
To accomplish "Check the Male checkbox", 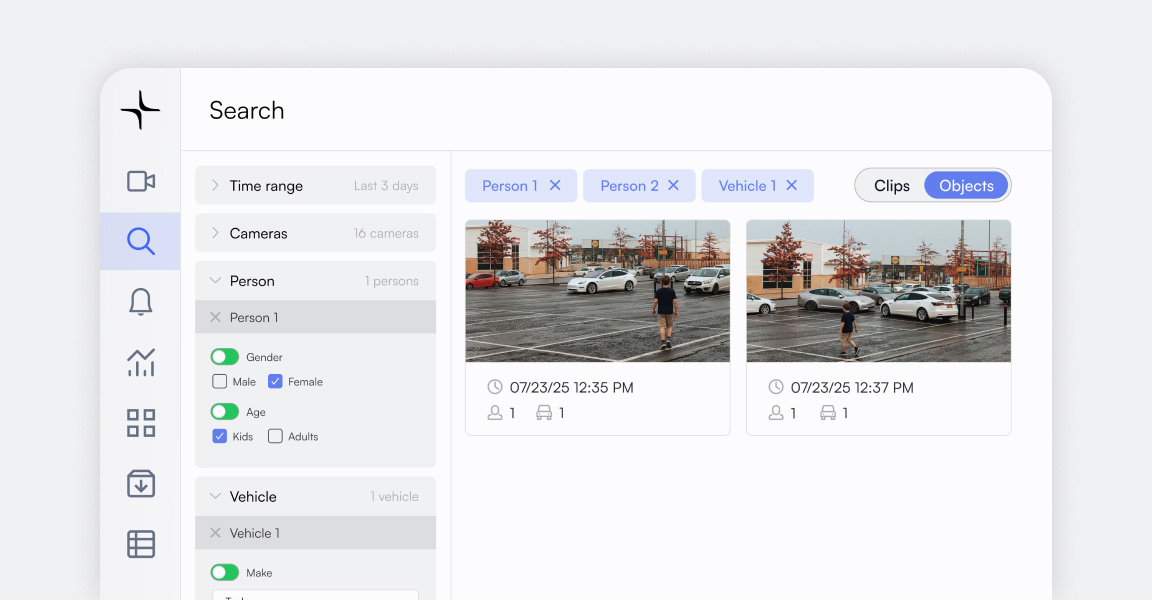I will pos(220,382).
